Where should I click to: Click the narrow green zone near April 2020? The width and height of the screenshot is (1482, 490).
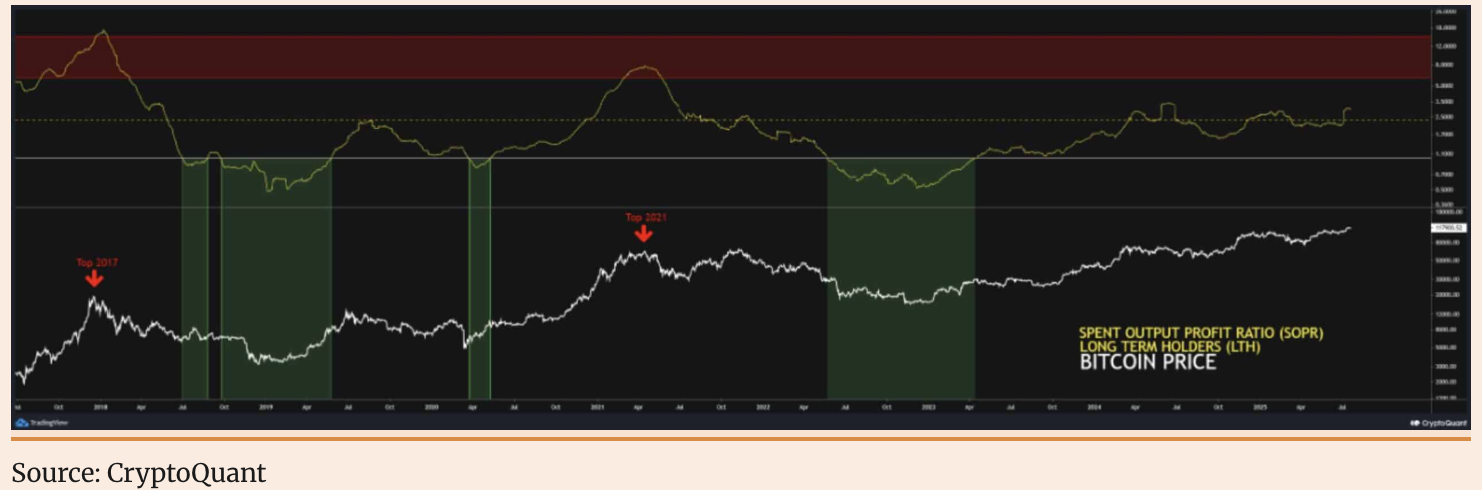pos(480,280)
